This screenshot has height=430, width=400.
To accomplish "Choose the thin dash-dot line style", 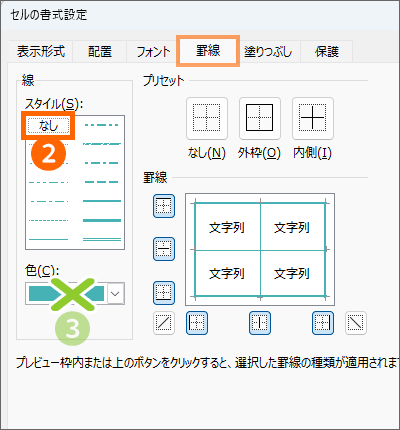I will [x=49, y=201].
